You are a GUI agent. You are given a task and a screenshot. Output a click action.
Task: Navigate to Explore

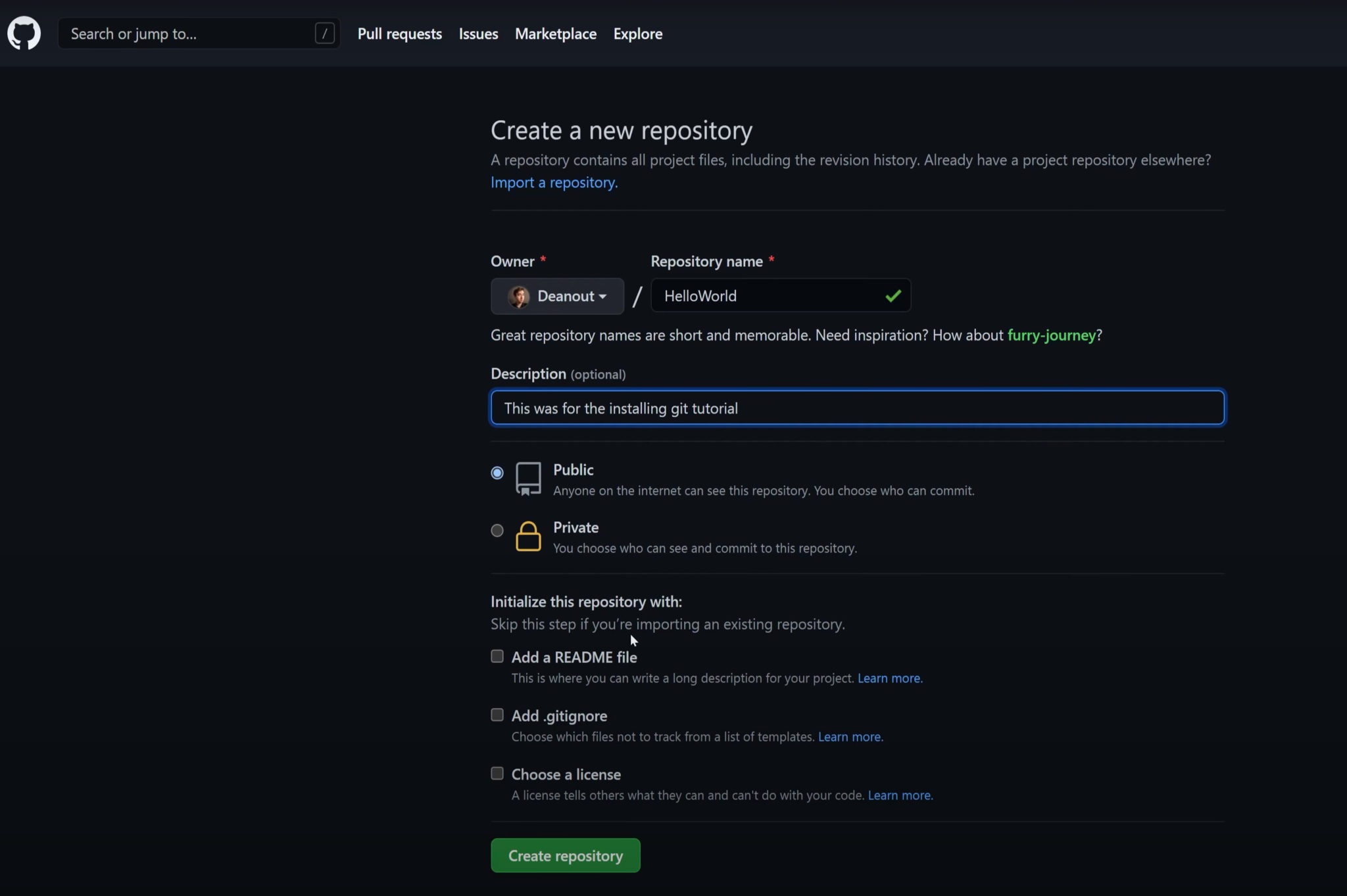[637, 33]
